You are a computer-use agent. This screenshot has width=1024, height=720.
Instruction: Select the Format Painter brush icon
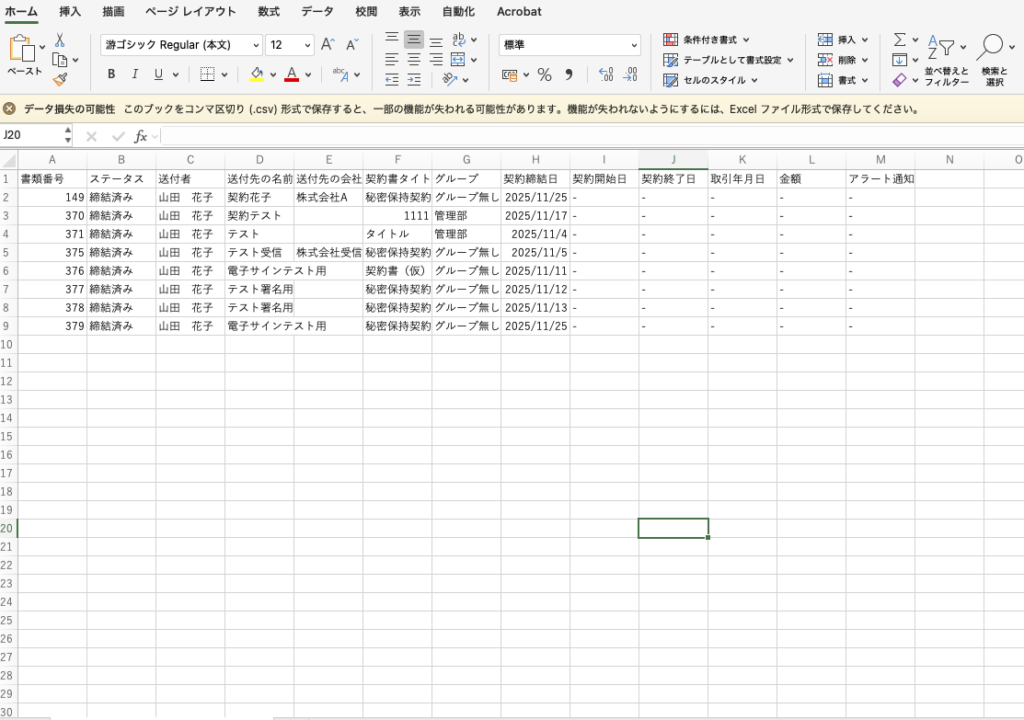[60, 79]
